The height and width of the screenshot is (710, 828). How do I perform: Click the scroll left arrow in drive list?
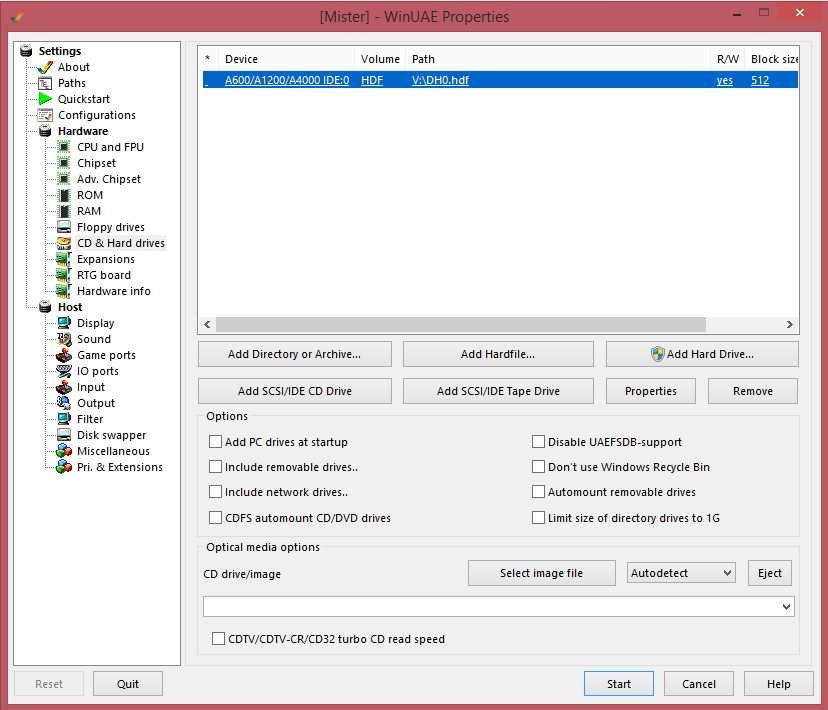pos(208,325)
